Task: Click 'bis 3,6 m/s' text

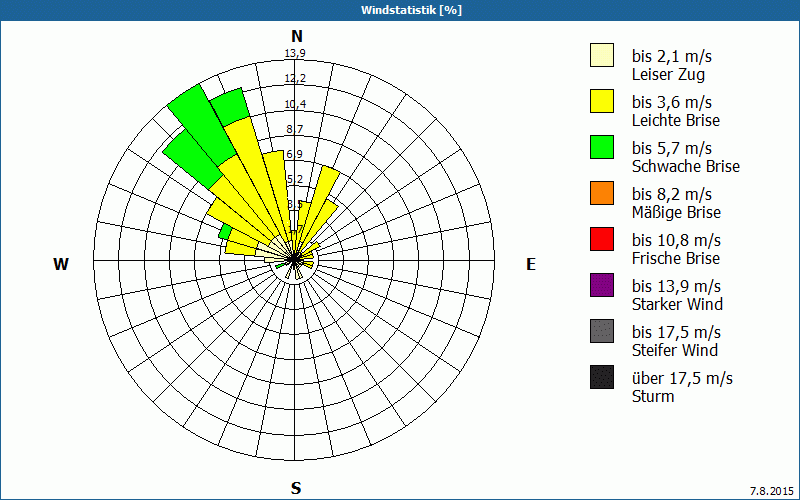Action: coord(671,102)
